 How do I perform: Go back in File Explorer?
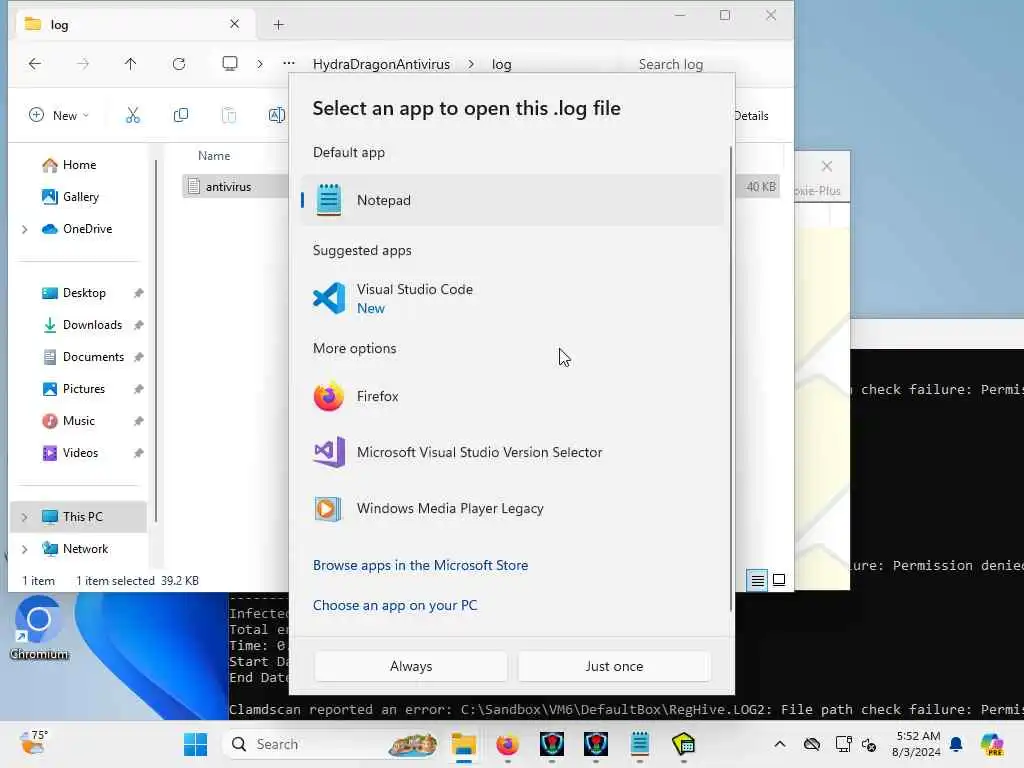click(35, 63)
